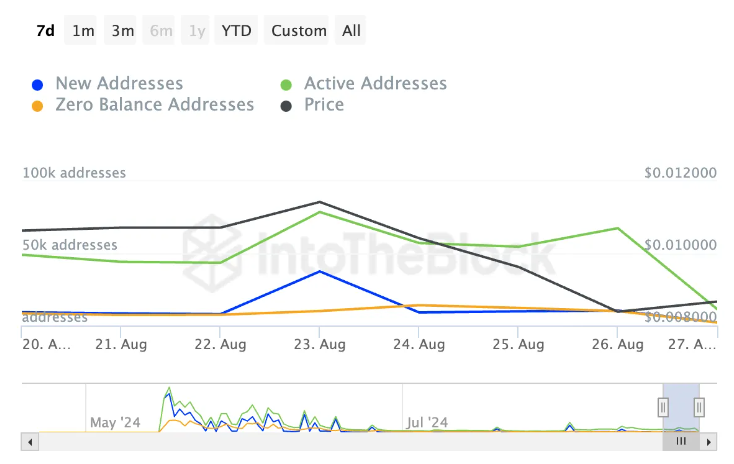
Task: Click the Price line peak on 23 Aug
Action: pyautogui.click(x=320, y=202)
